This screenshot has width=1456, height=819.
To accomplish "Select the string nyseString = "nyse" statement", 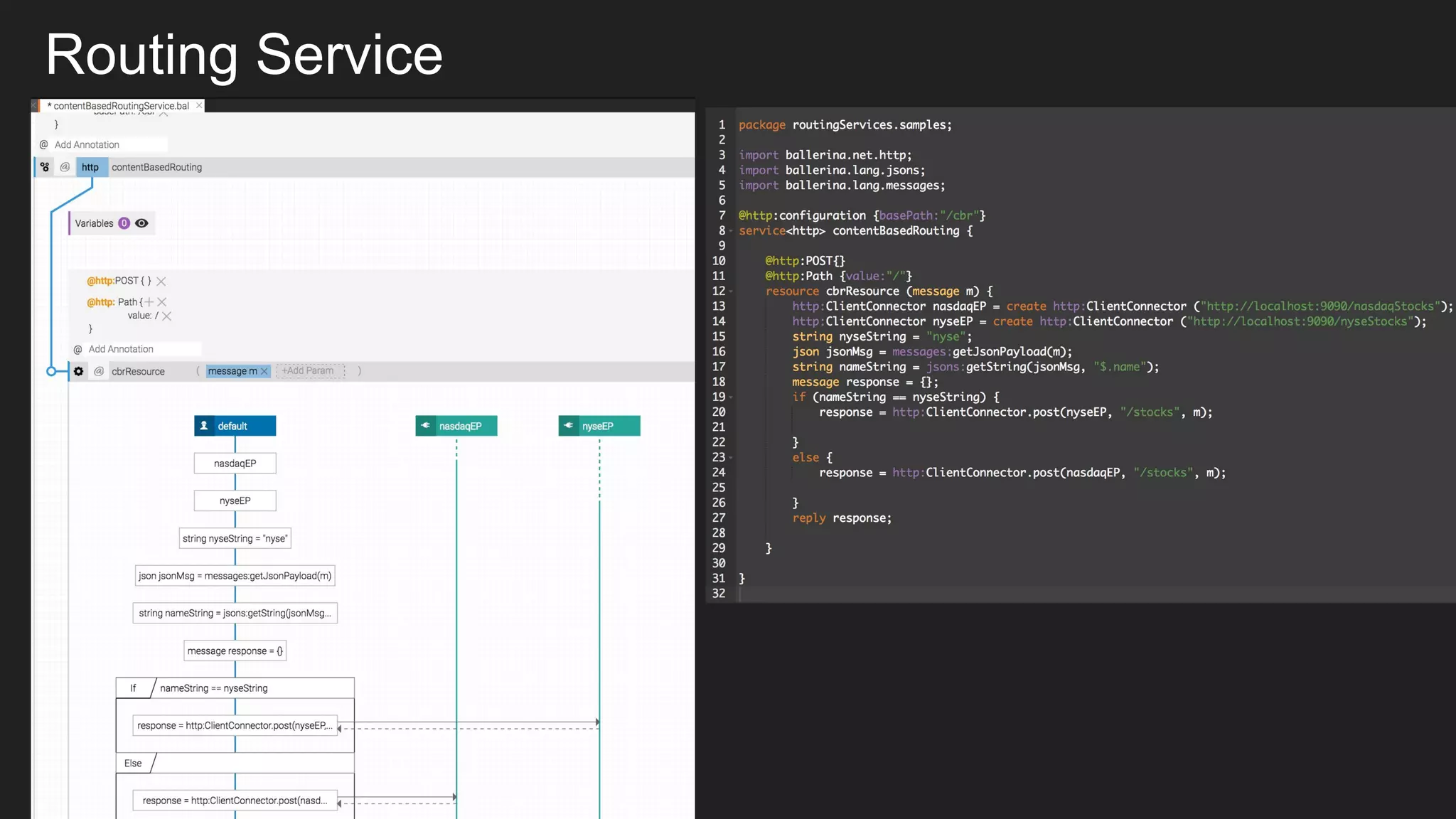I will (x=235, y=538).
